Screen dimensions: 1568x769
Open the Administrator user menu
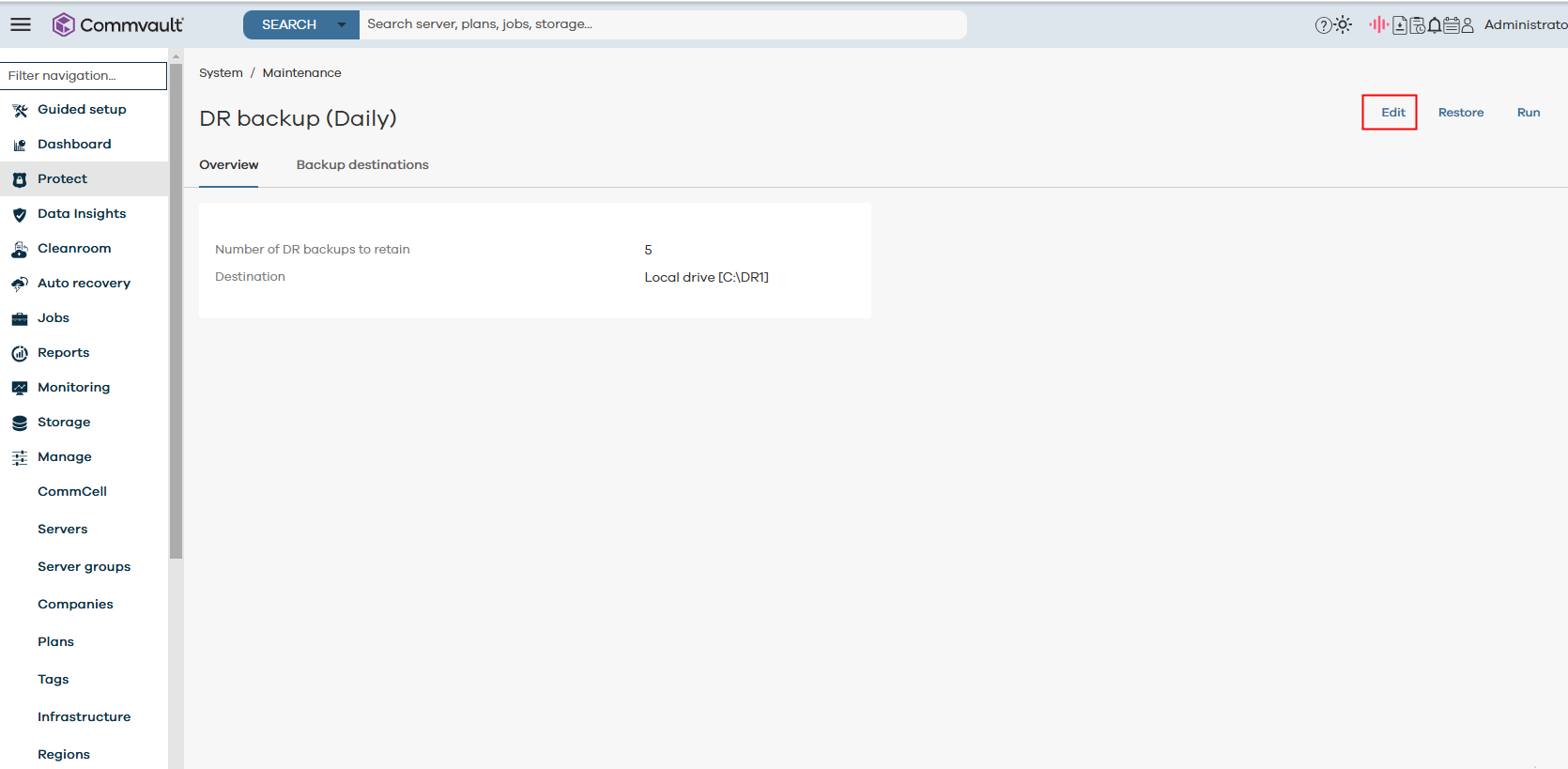(x=1524, y=24)
